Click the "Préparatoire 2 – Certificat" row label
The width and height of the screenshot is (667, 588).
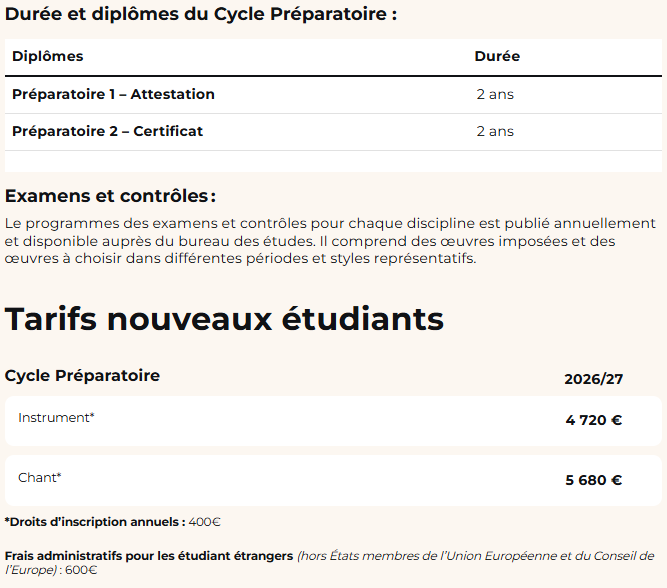[x=107, y=131]
